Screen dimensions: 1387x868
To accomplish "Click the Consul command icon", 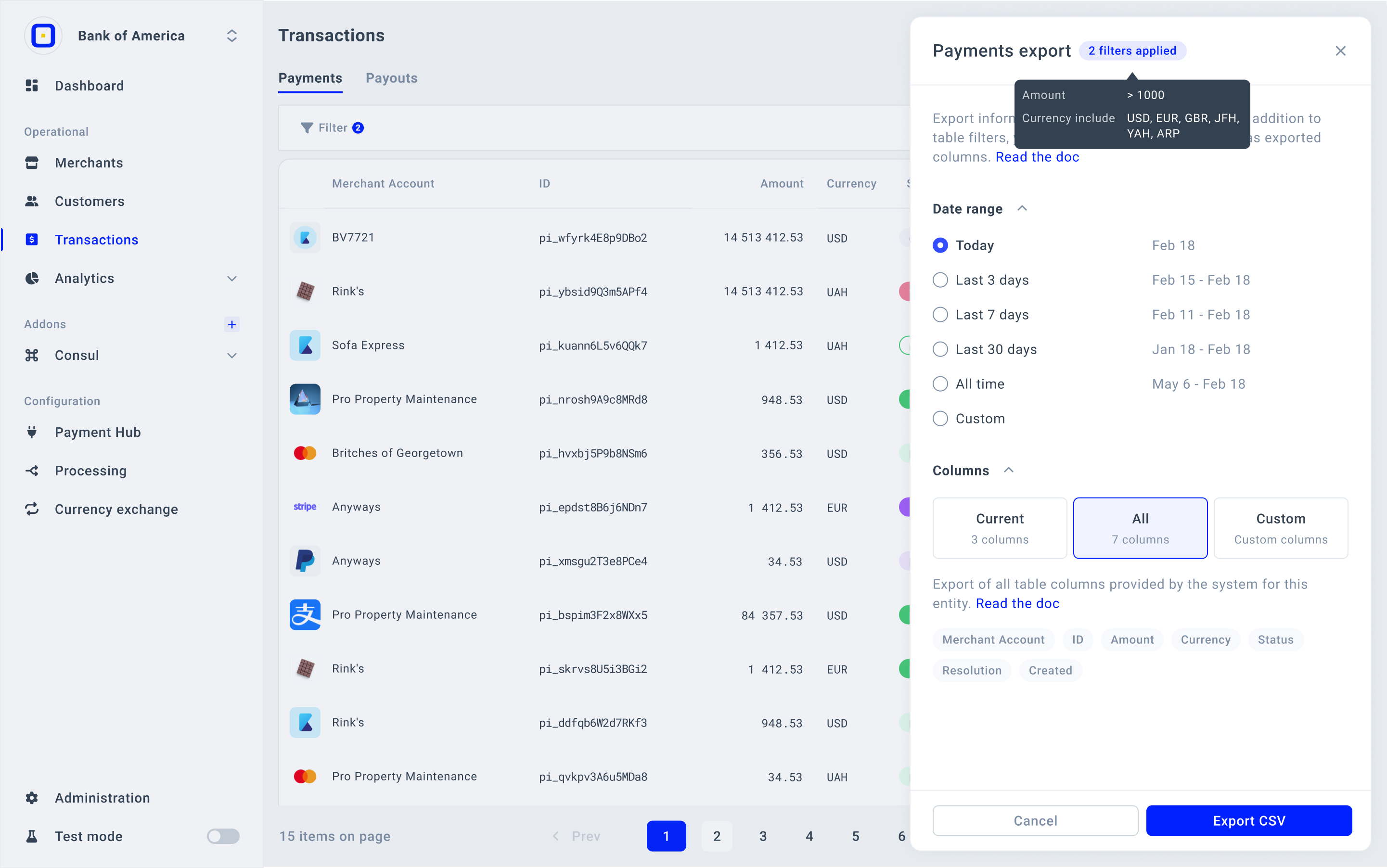I will 32,356.
